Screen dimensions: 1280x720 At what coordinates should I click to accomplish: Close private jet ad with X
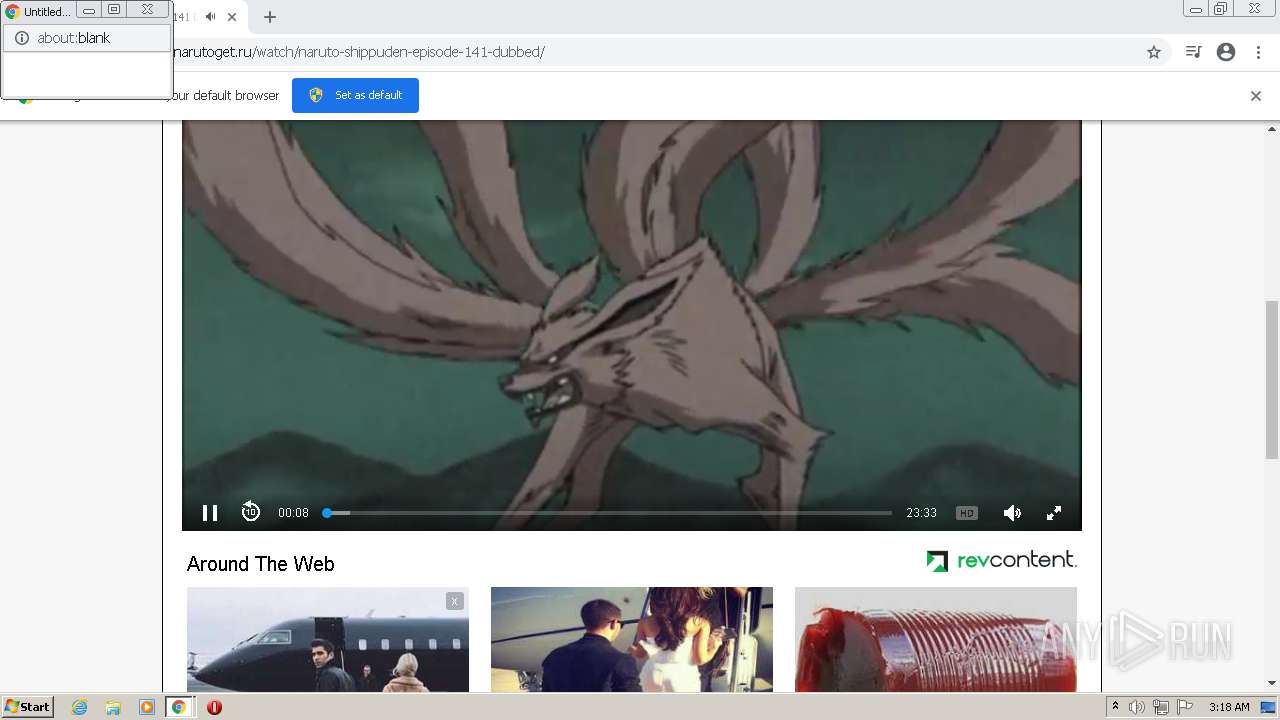455,601
